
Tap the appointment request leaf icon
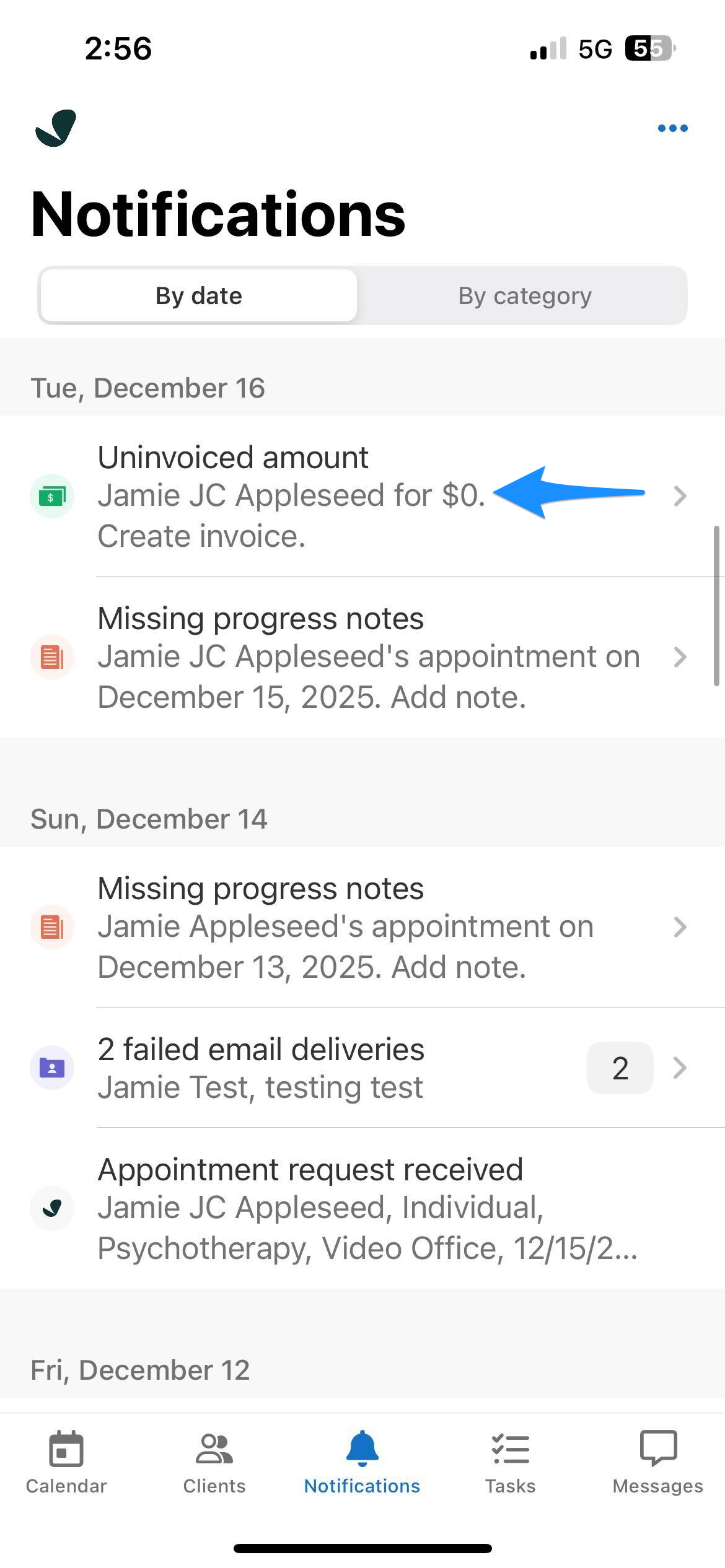[x=52, y=1208]
